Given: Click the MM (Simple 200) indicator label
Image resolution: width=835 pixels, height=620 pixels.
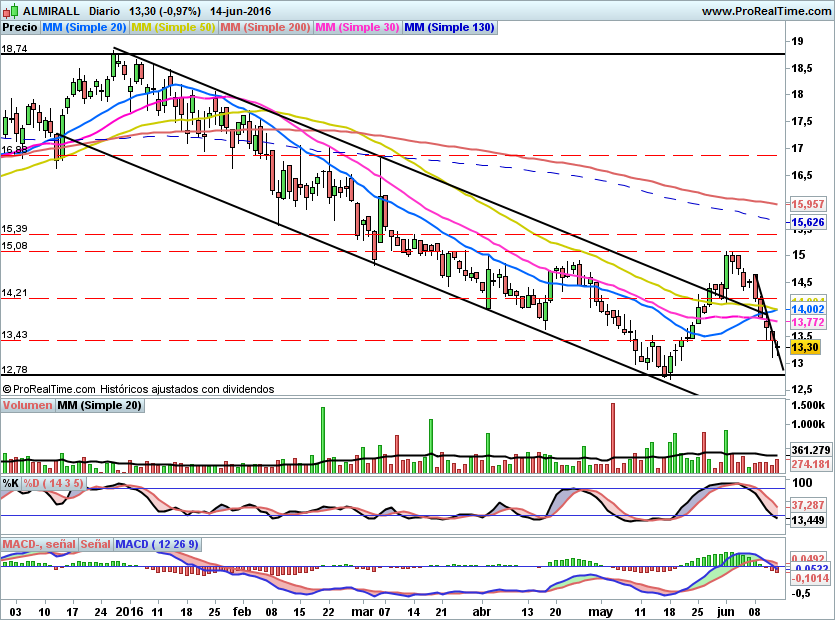Looking at the screenshot, I should click(264, 28).
